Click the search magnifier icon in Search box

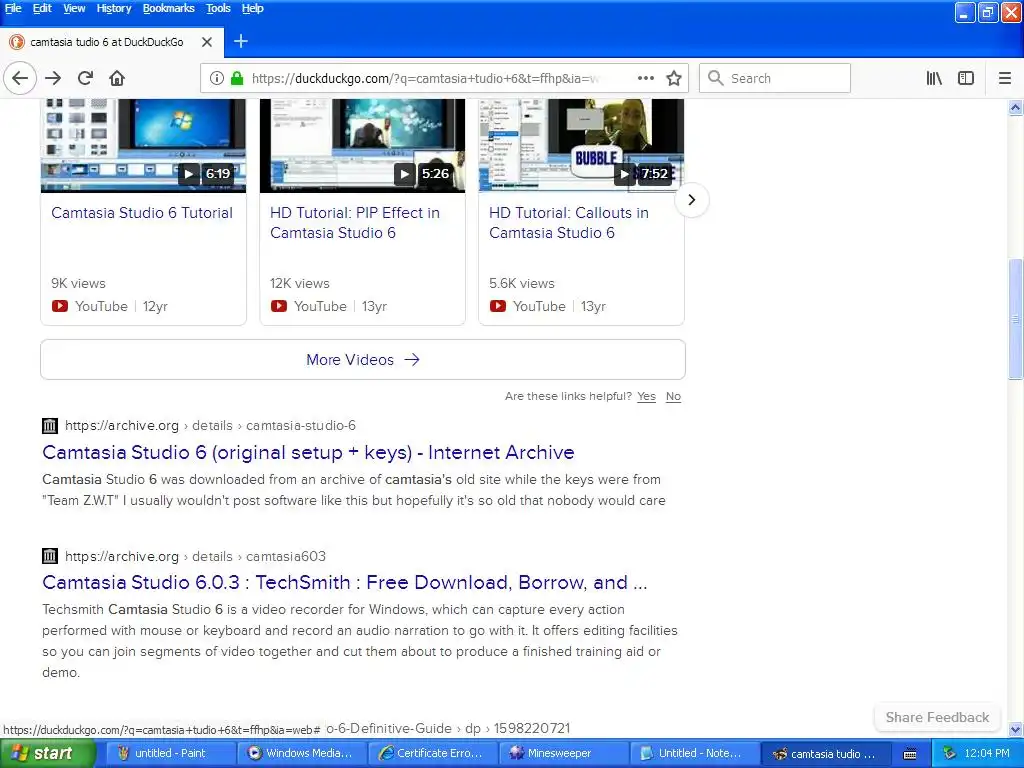[x=716, y=78]
